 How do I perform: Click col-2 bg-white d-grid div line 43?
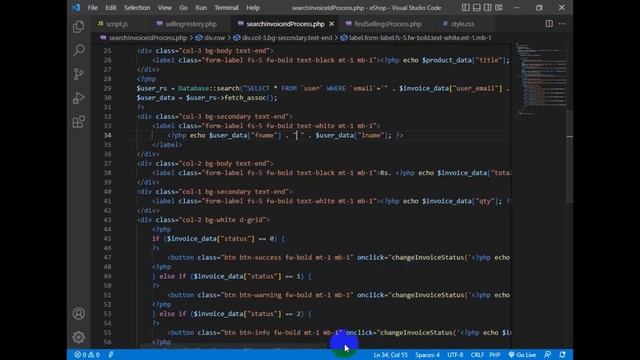tap(203, 220)
